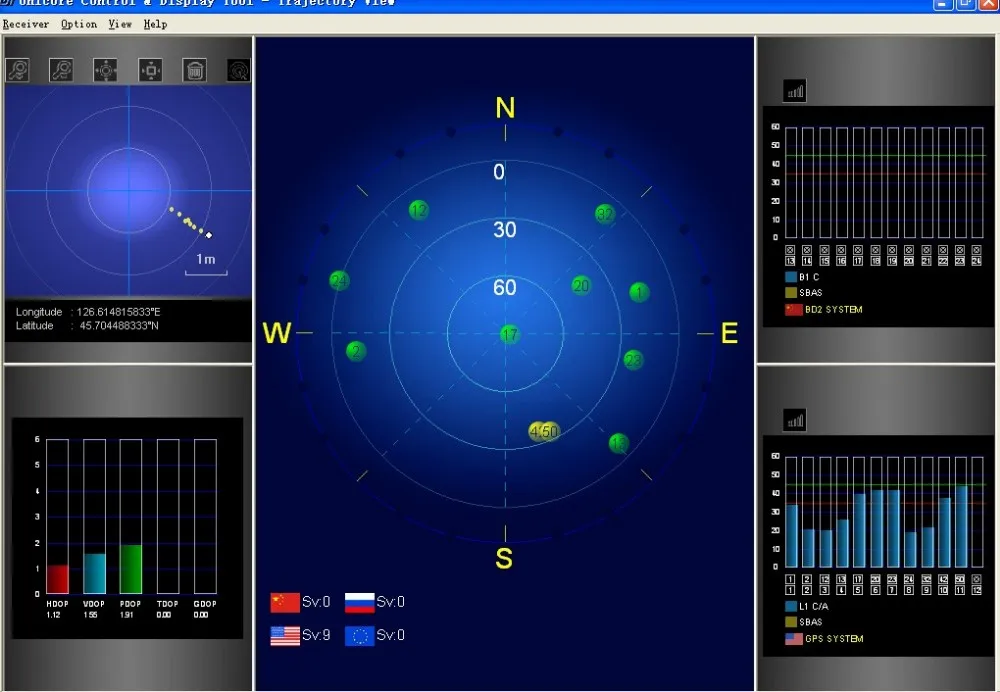Viewport: 1000px width, 692px height.
Task: Toggle the crossed box above channel 22 in BD2 chart
Action: pos(943,250)
